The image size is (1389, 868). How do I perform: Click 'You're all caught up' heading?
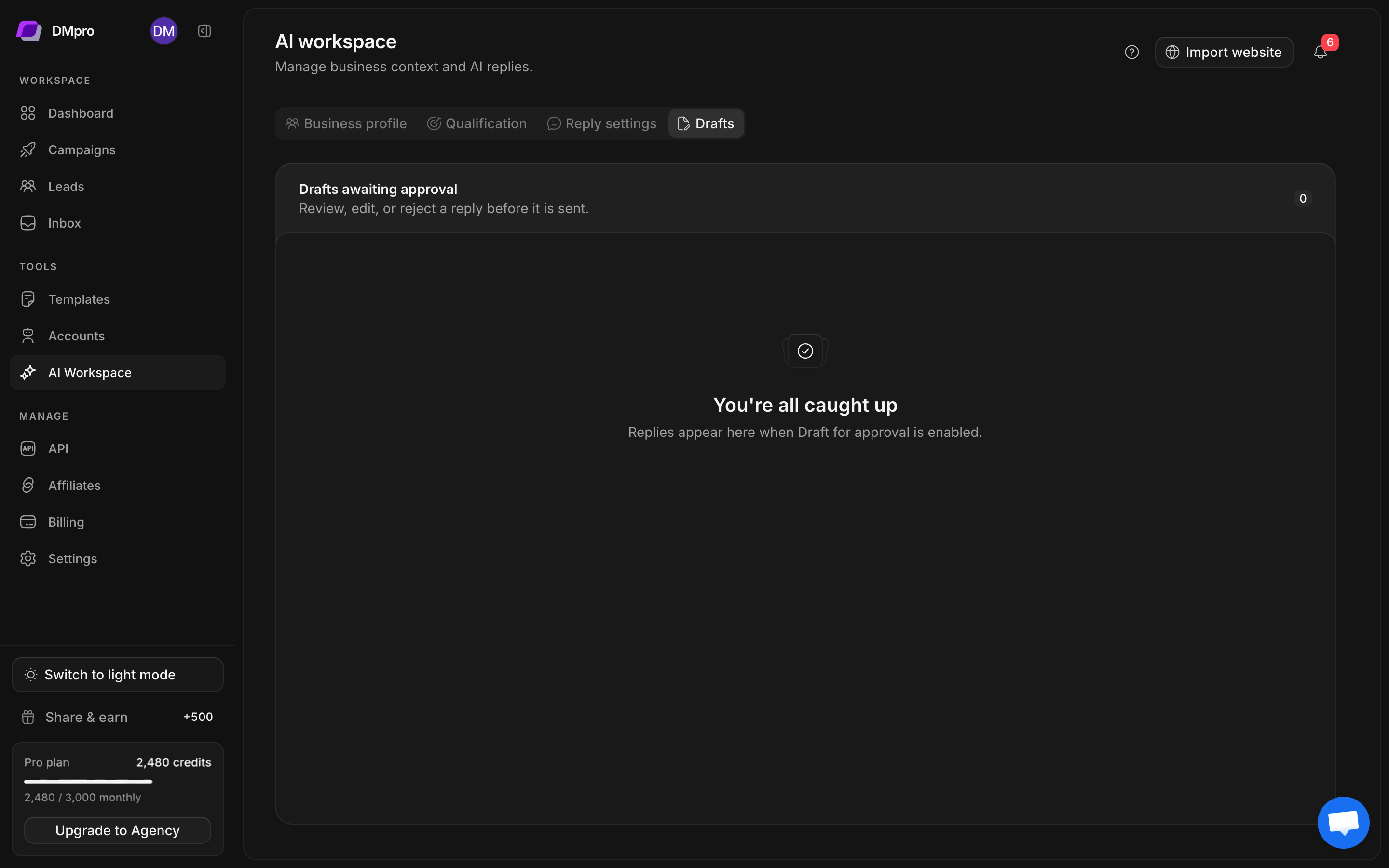804,405
